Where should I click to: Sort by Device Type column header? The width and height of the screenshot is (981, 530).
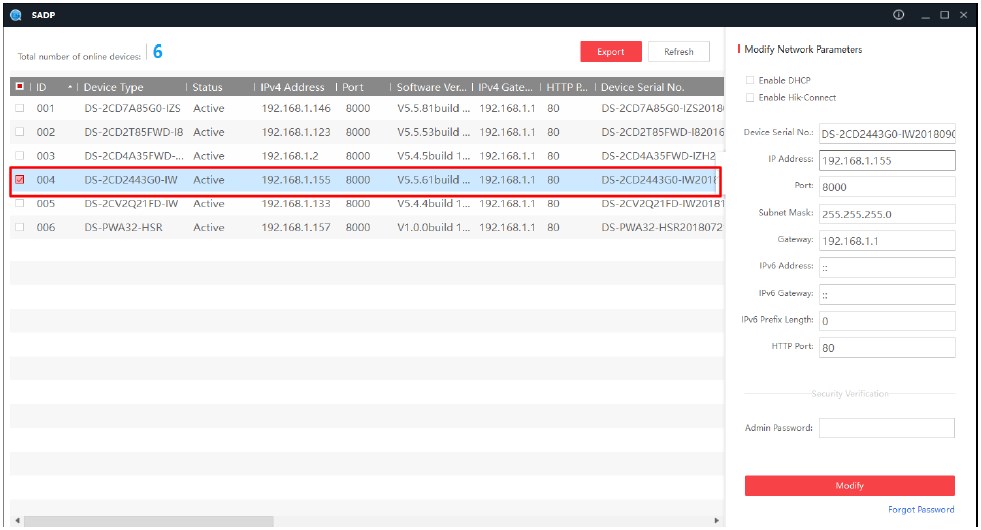[x=114, y=87]
